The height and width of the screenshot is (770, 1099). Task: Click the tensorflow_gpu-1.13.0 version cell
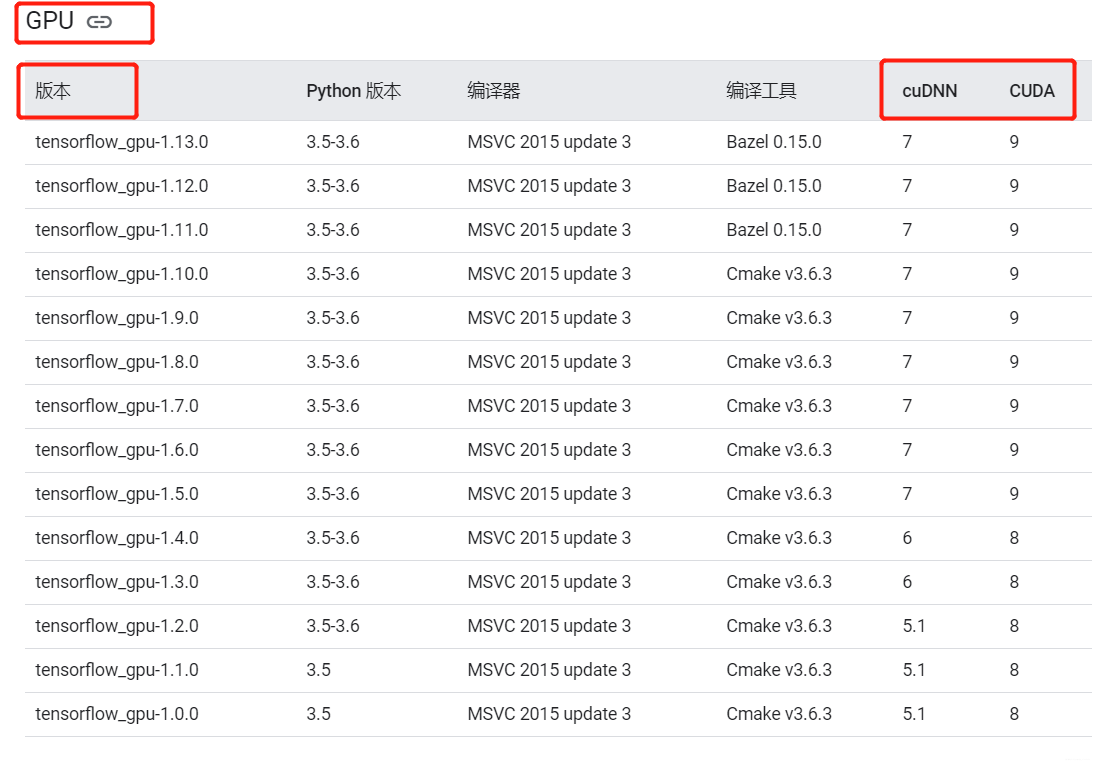[122, 142]
